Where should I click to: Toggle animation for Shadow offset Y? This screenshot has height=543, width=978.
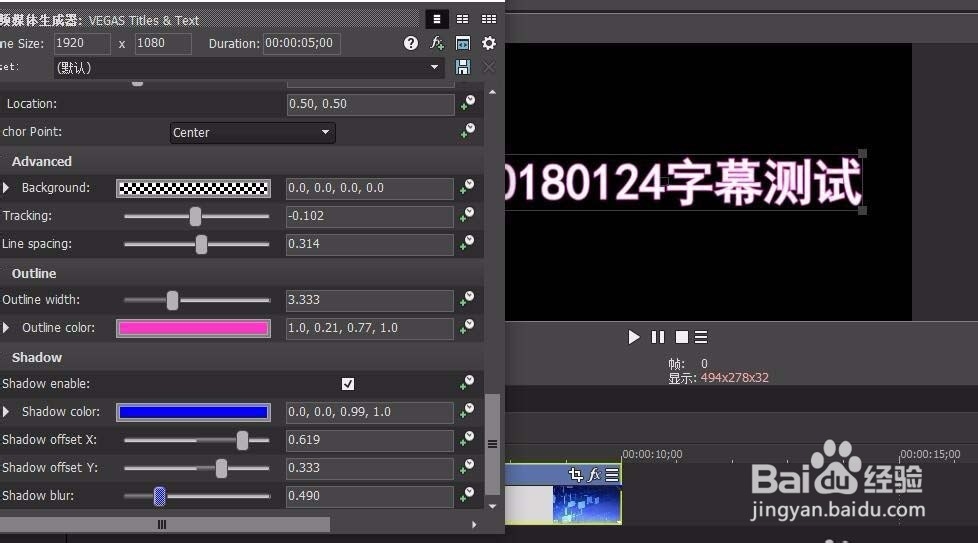pyautogui.click(x=468, y=468)
